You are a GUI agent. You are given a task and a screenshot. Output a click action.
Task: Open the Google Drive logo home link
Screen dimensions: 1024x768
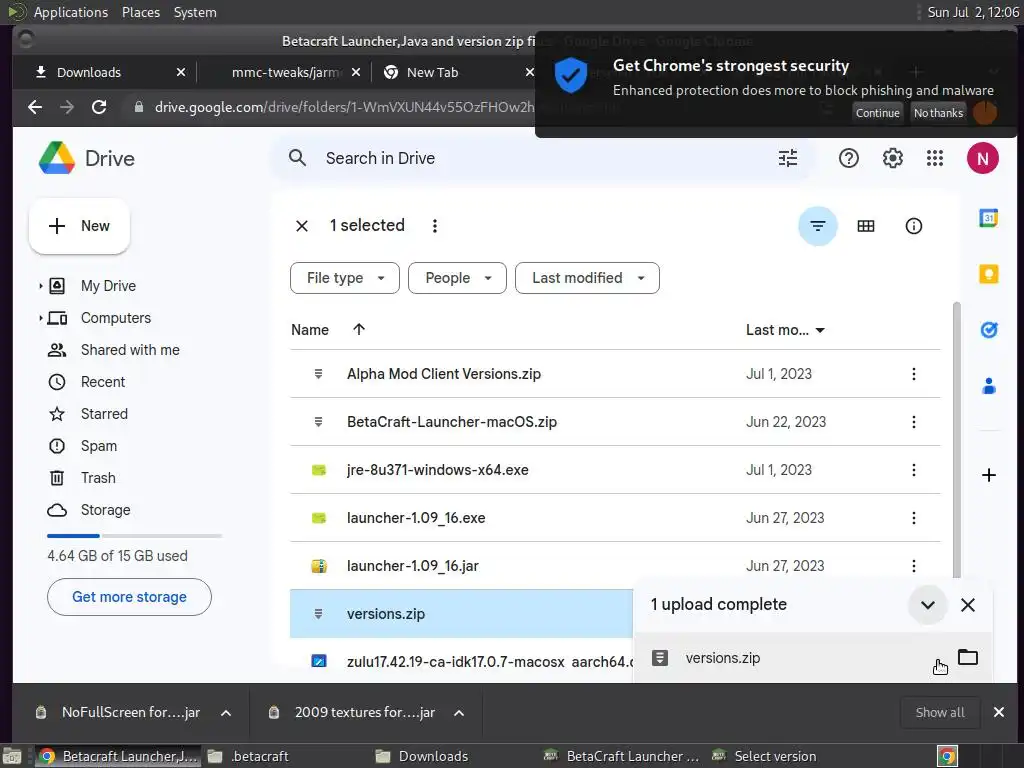(87, 158)
